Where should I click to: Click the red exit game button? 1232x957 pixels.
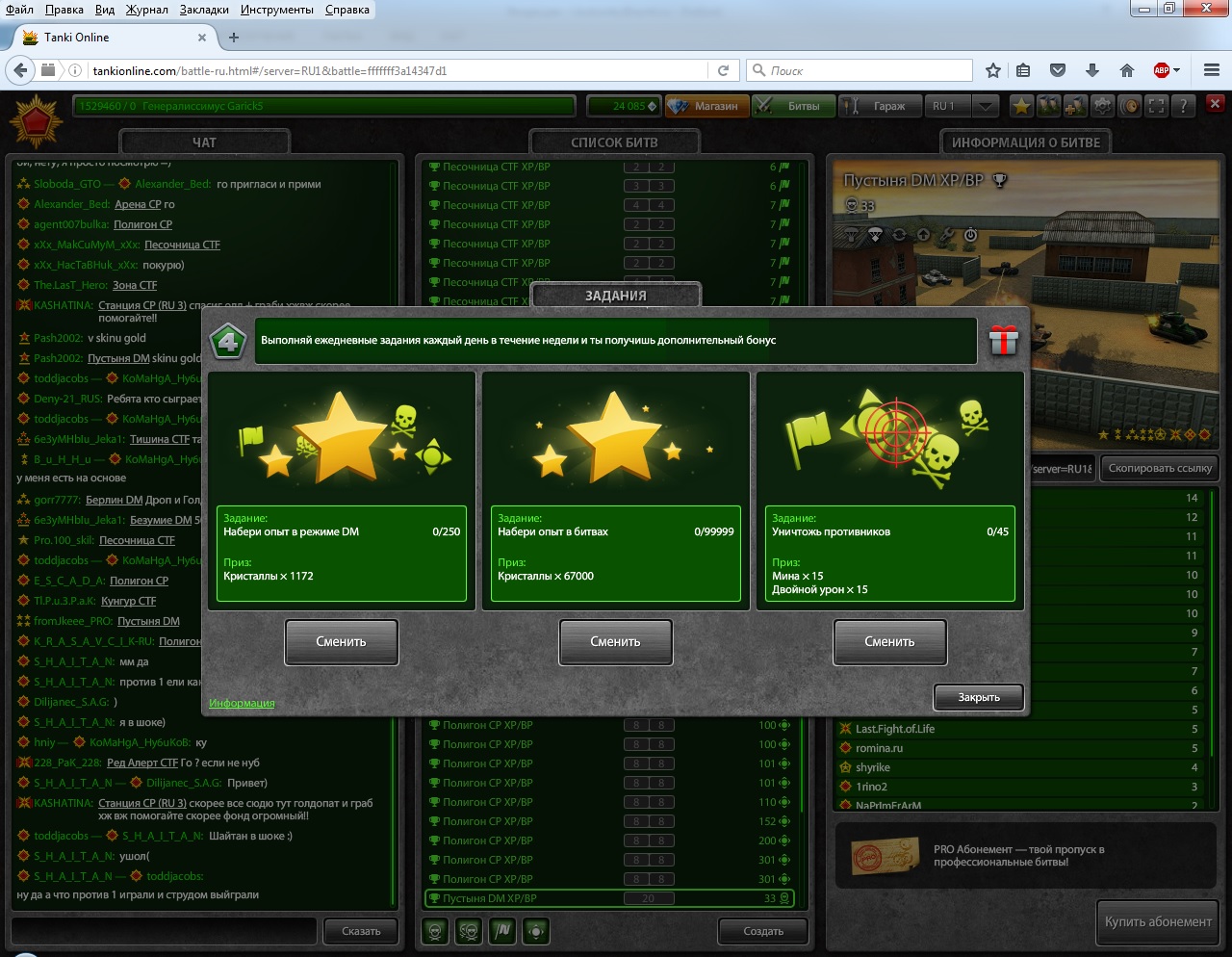coord(1215,104)
